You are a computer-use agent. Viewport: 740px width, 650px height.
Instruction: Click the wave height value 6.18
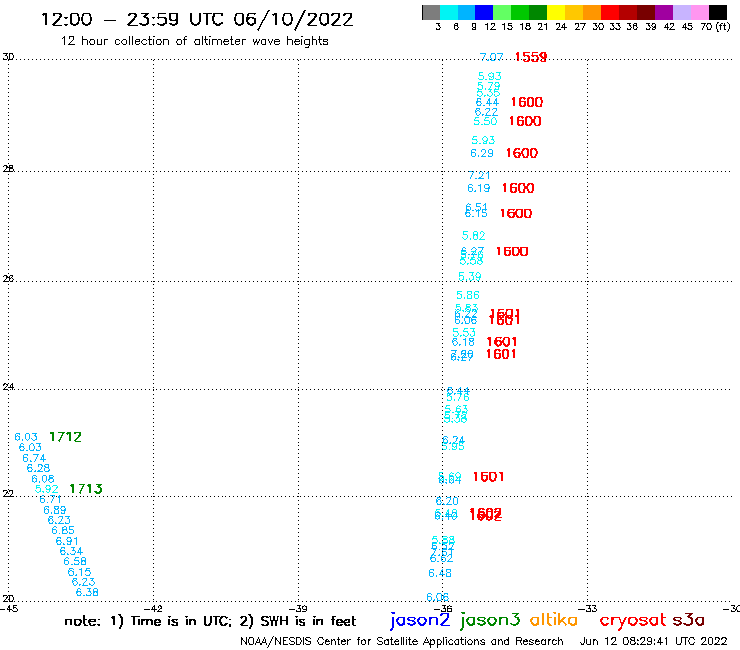(463, 342)
